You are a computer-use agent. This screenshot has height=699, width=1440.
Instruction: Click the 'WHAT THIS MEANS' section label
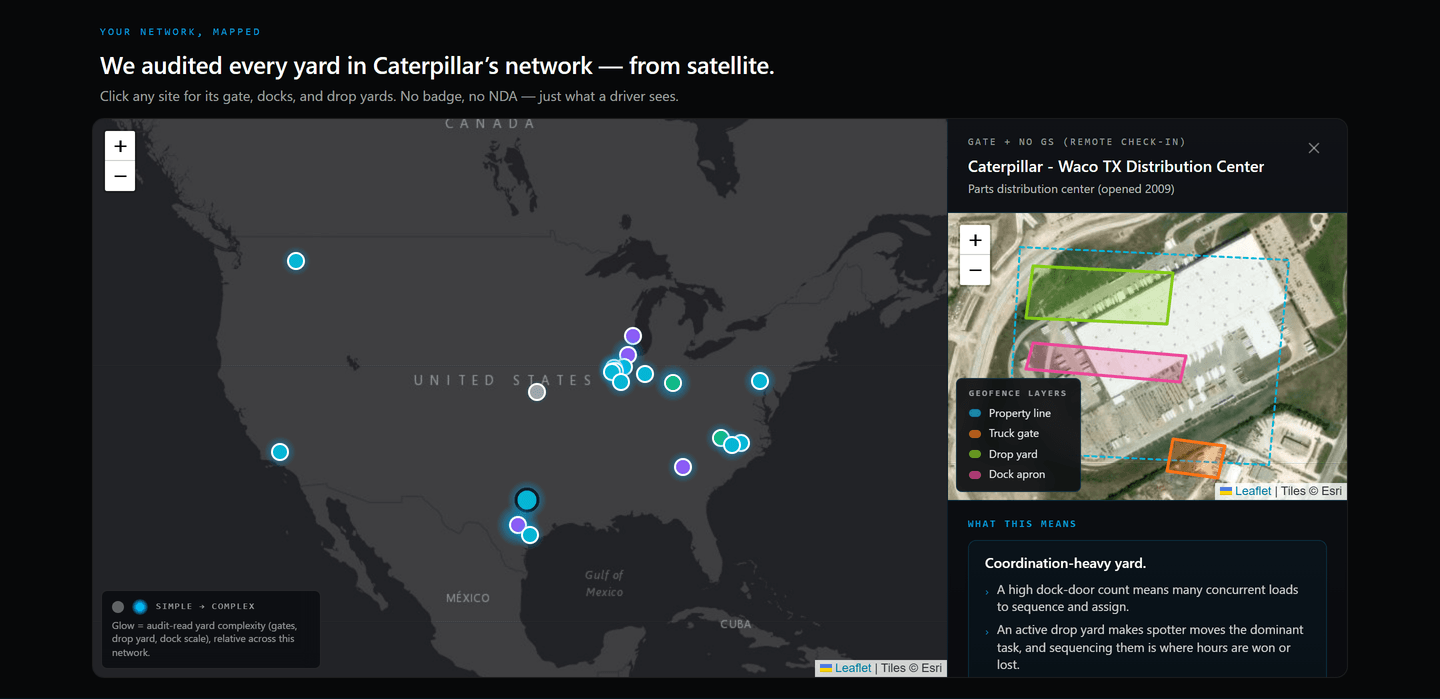coord(1022,524)
